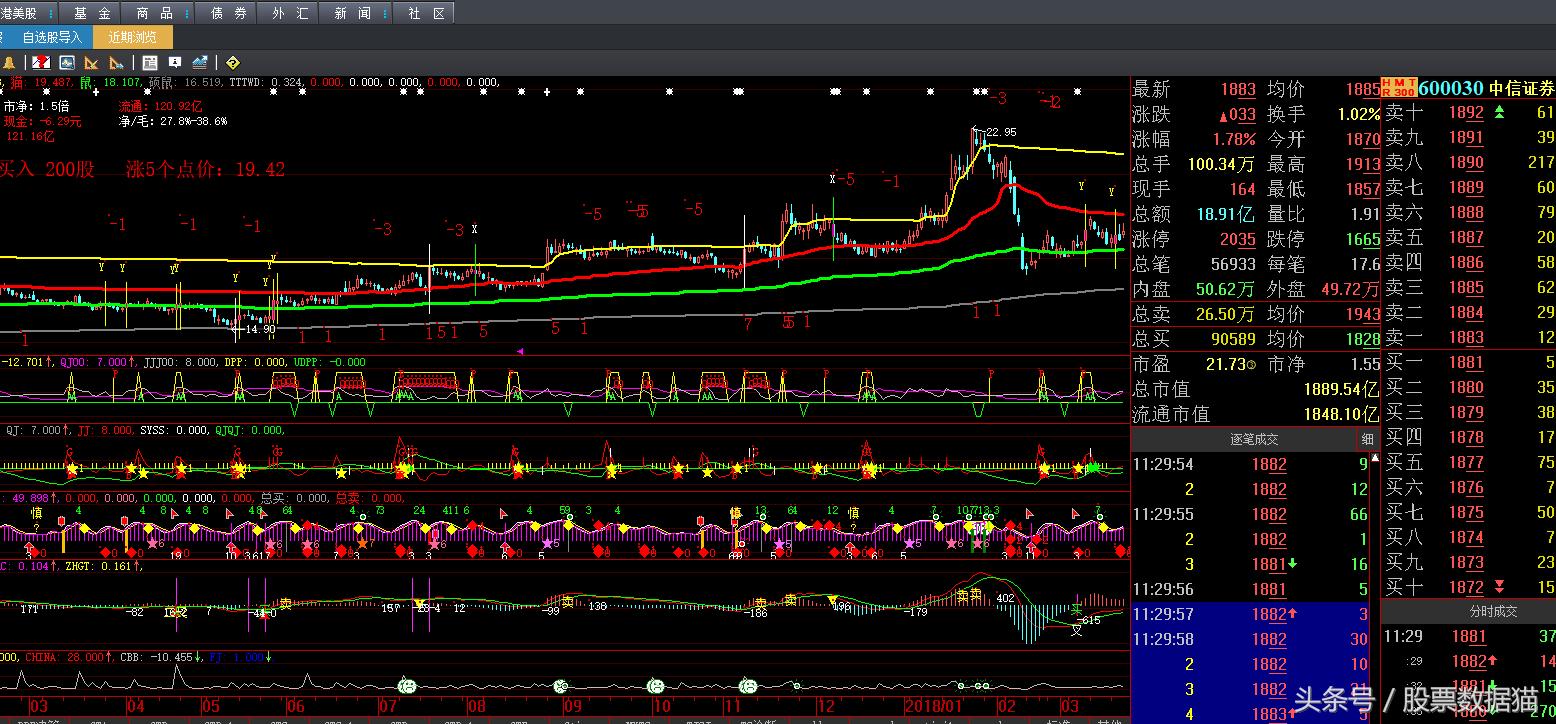Click the red question-mark chart icon
This screenshot has height=724, width=1556.
tap(42, 63)
